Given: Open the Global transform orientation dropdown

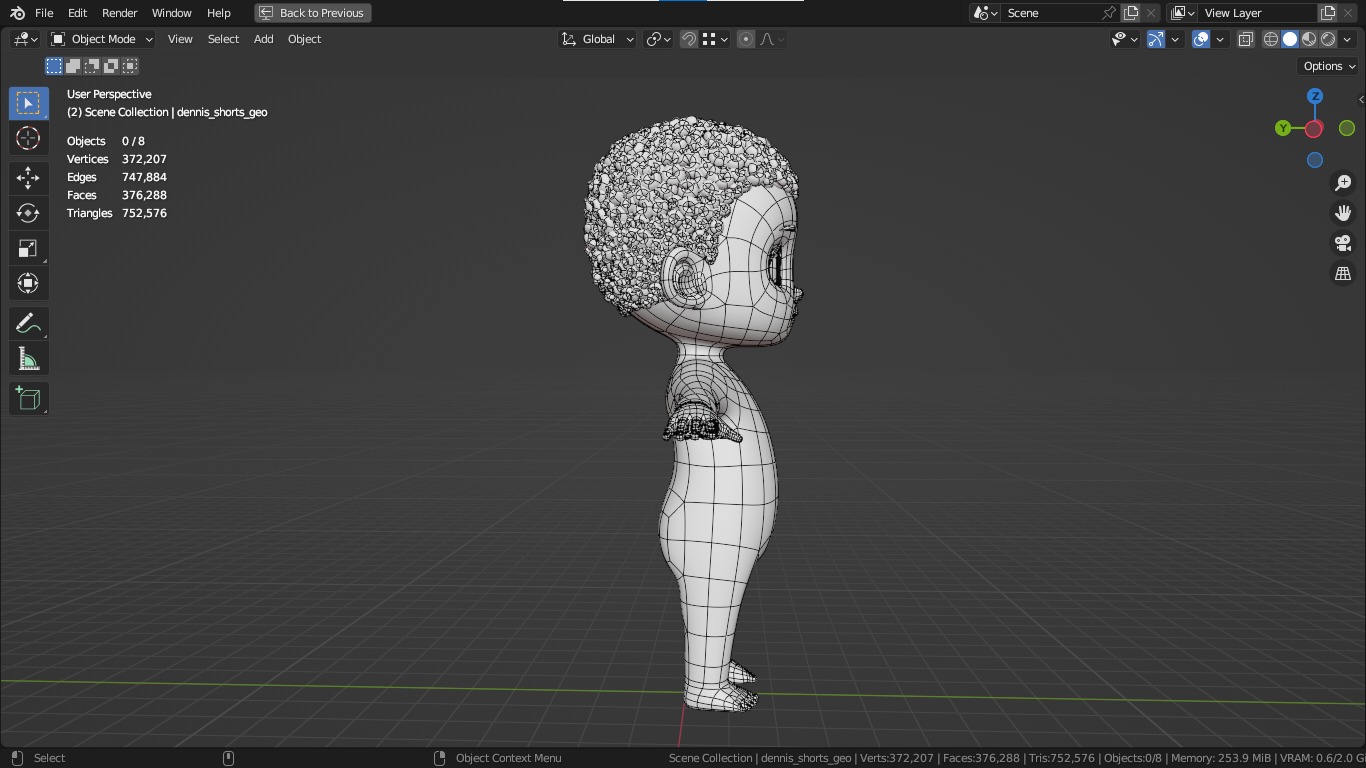Looking at the screenshot, I should (597, 39).
